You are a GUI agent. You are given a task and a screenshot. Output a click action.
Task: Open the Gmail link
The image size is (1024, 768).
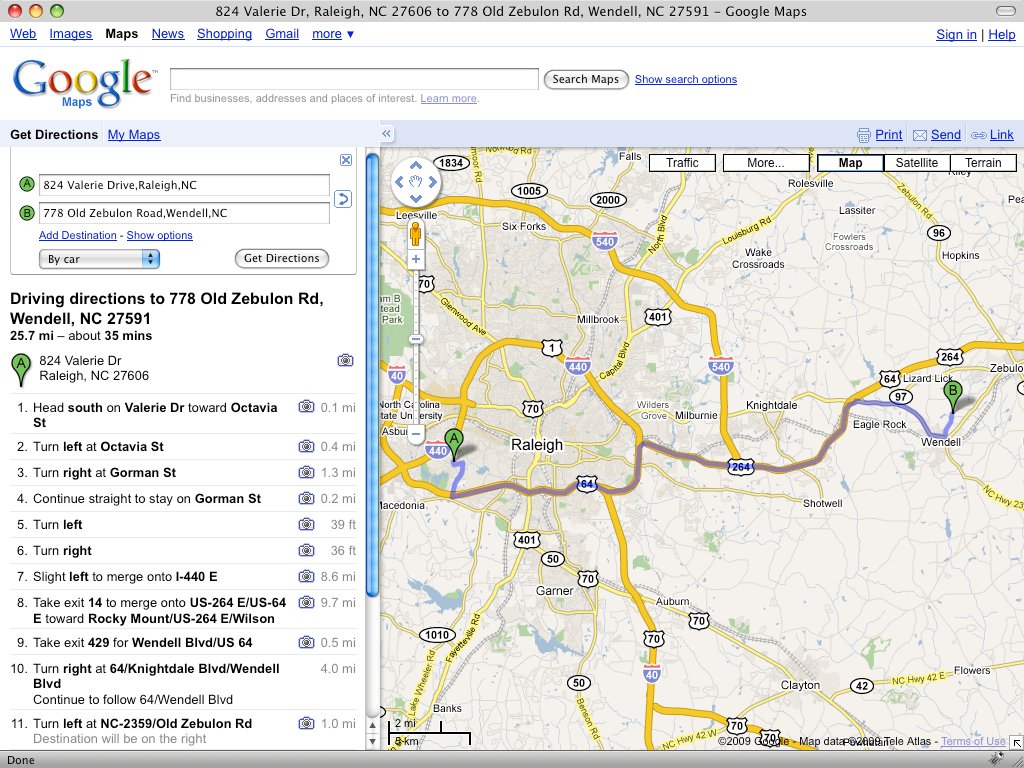point(282,34)
